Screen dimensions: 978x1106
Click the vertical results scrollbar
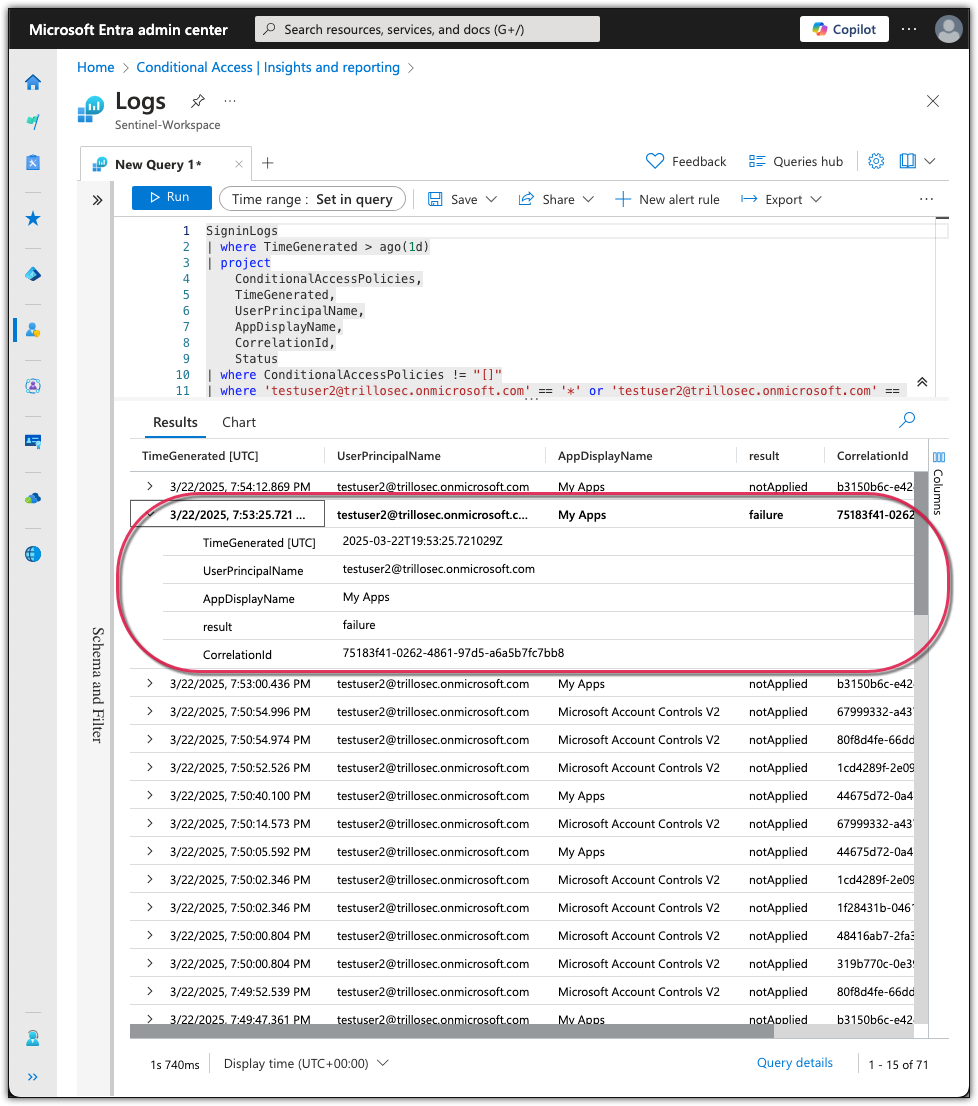pyautogui.click(x=921, y=543)
